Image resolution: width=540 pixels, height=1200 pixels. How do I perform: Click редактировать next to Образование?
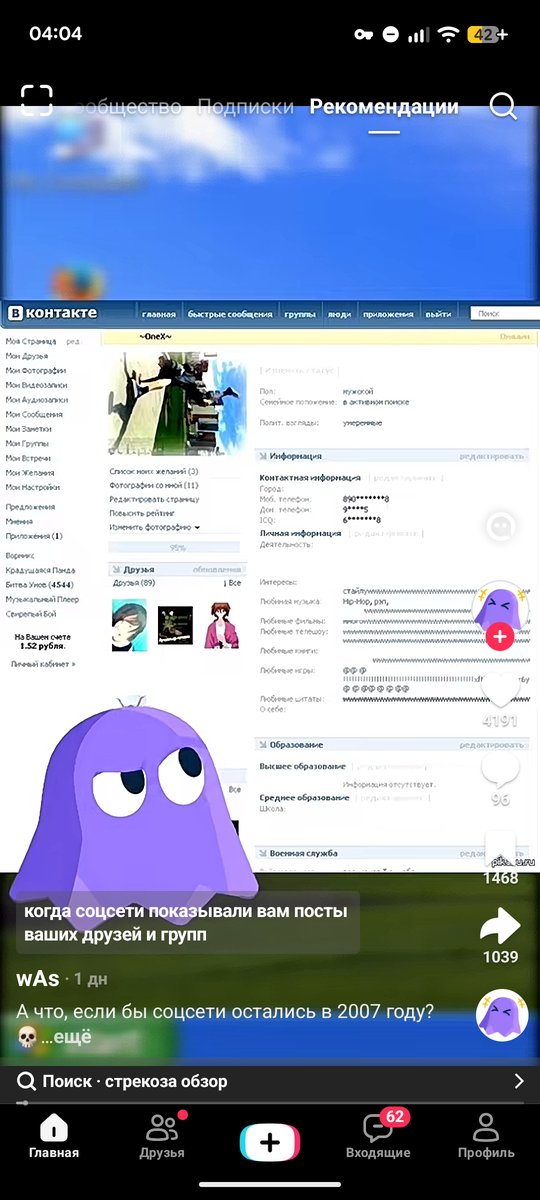[x=492, y=745]
